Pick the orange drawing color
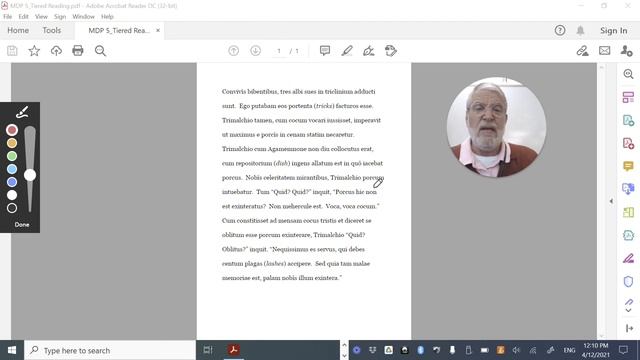640x360 pixels. (x=12, y=143)
